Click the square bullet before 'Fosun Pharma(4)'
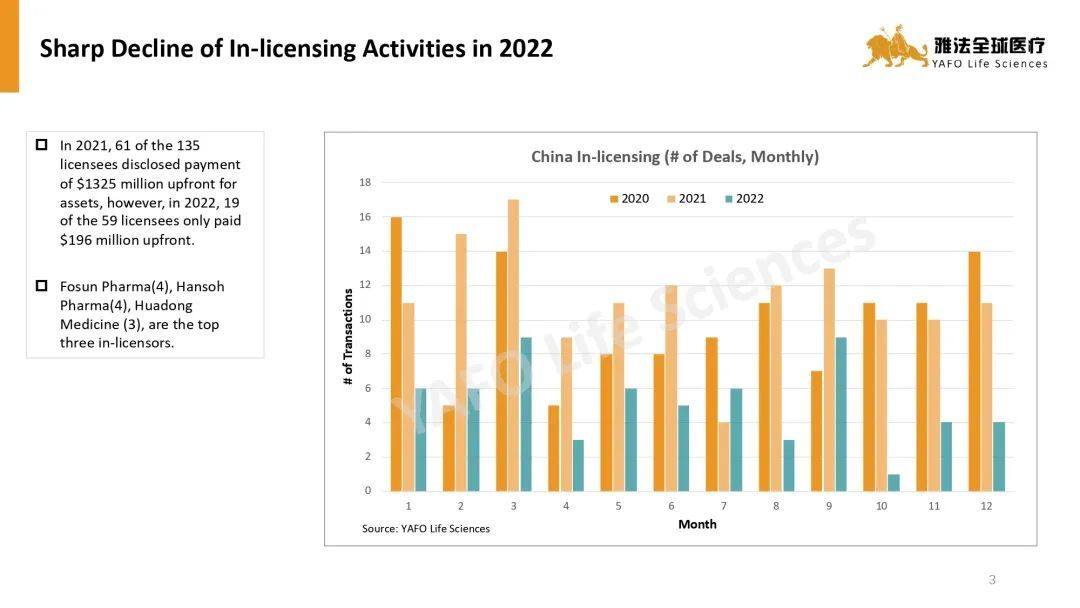The height and width of the screenshot is (608, 1080). [x=41, y=286]
